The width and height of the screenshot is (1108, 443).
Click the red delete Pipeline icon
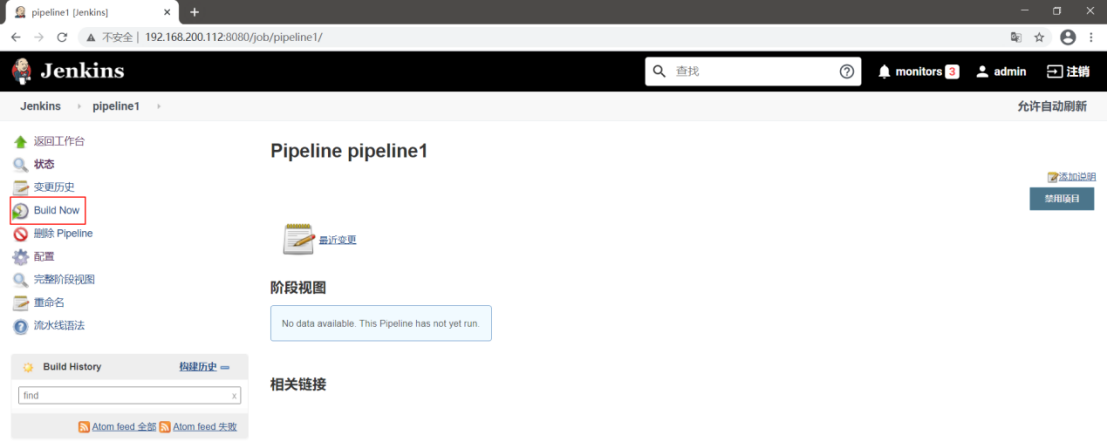tap(20, 234)
